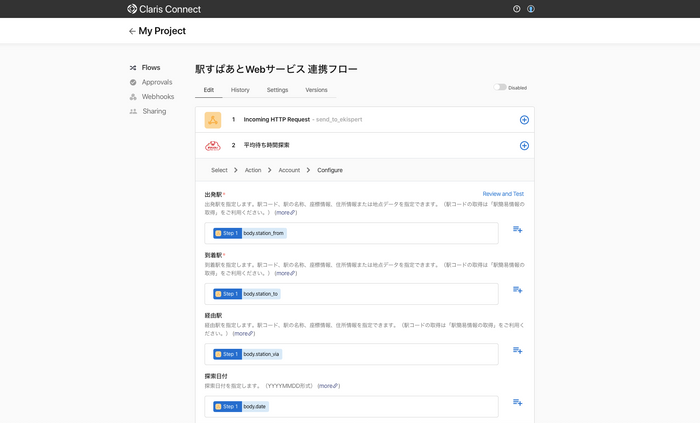This screenshot has width=700, height=423.
Task: Collapse step 1 Incoming HTTP Request row
Action: click(x=365, y=120)
